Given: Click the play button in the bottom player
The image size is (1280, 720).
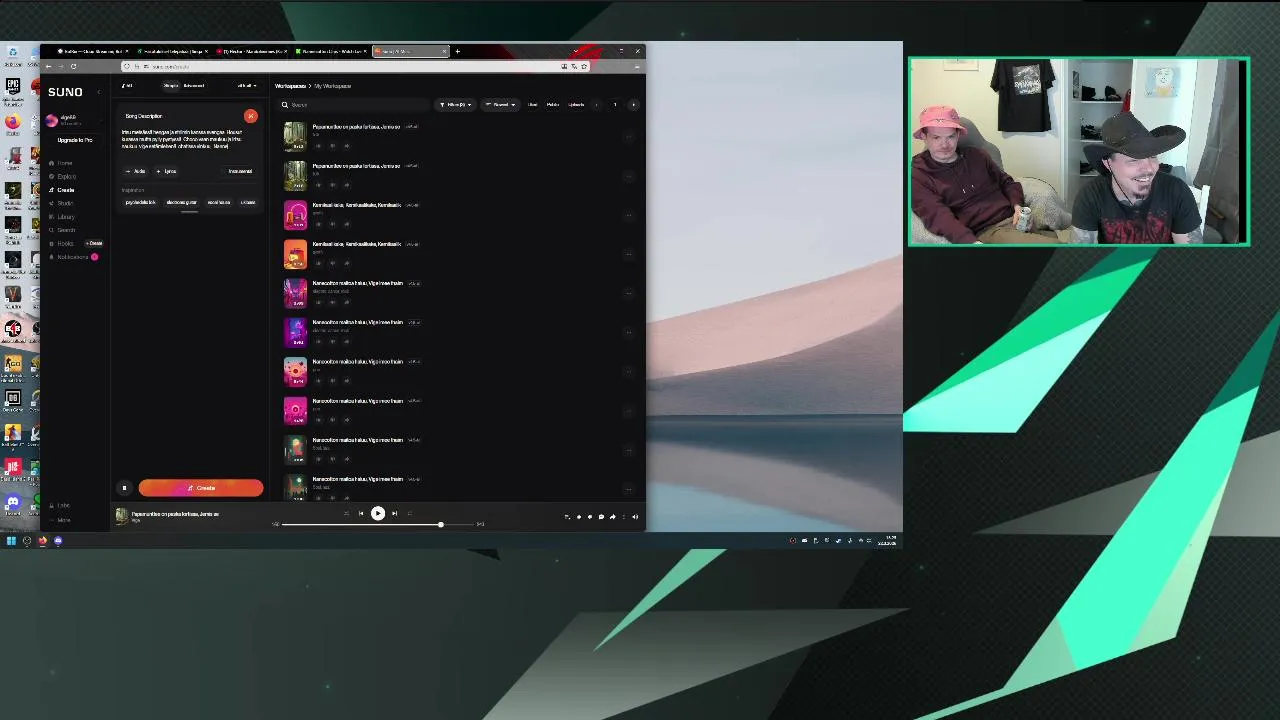Looking at the screenshot, I should pyautogui.click(x=378, y=514).
